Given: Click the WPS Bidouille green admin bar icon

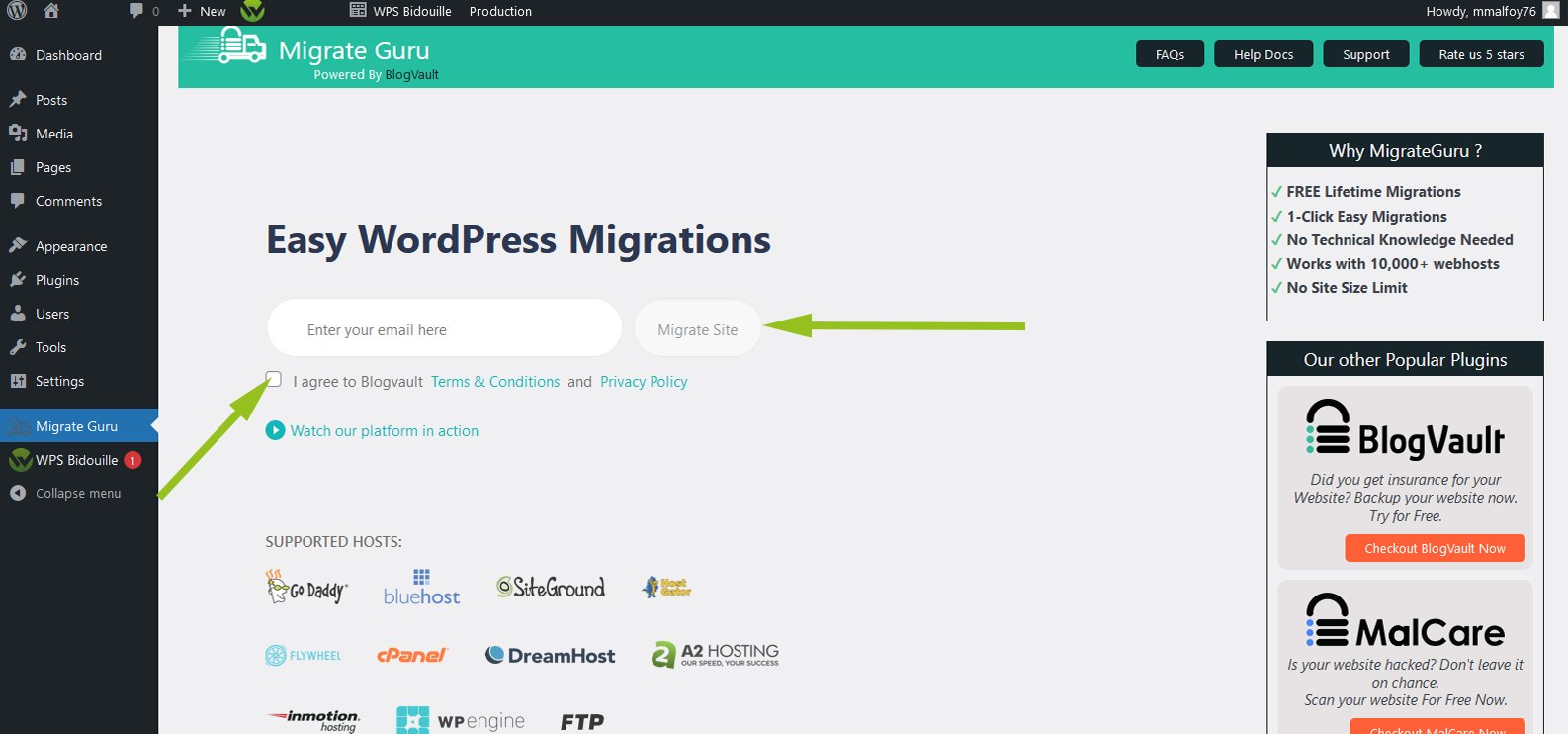Looking at the screenshot, I should pos(253,11).
